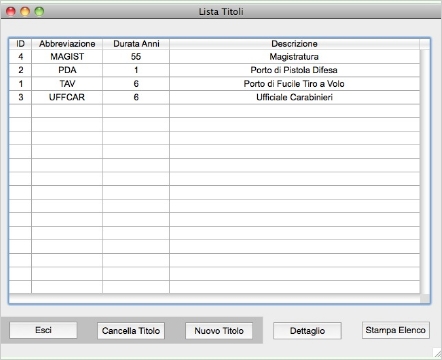Select the Ufficiale Carabinieri row
The image size is (442, 360).
pyautogui.click(x=214, y=97)
